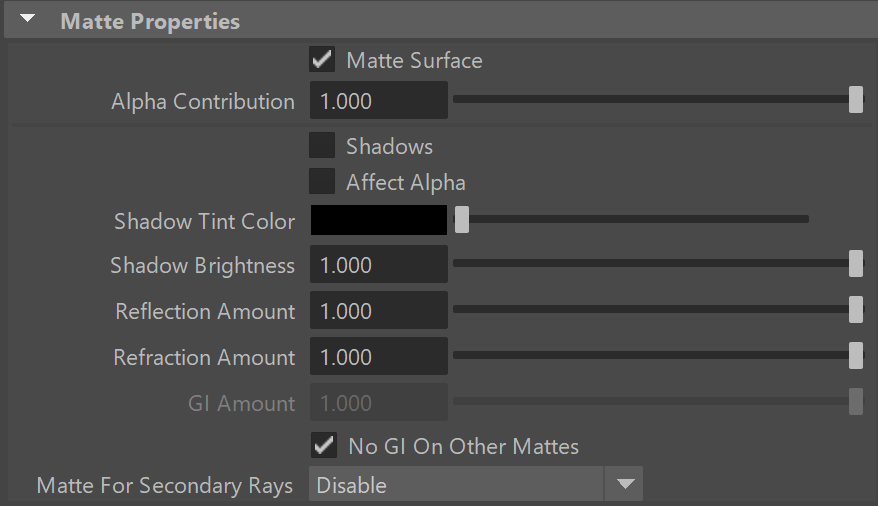Click the Shadow Brightness value field

379,264
